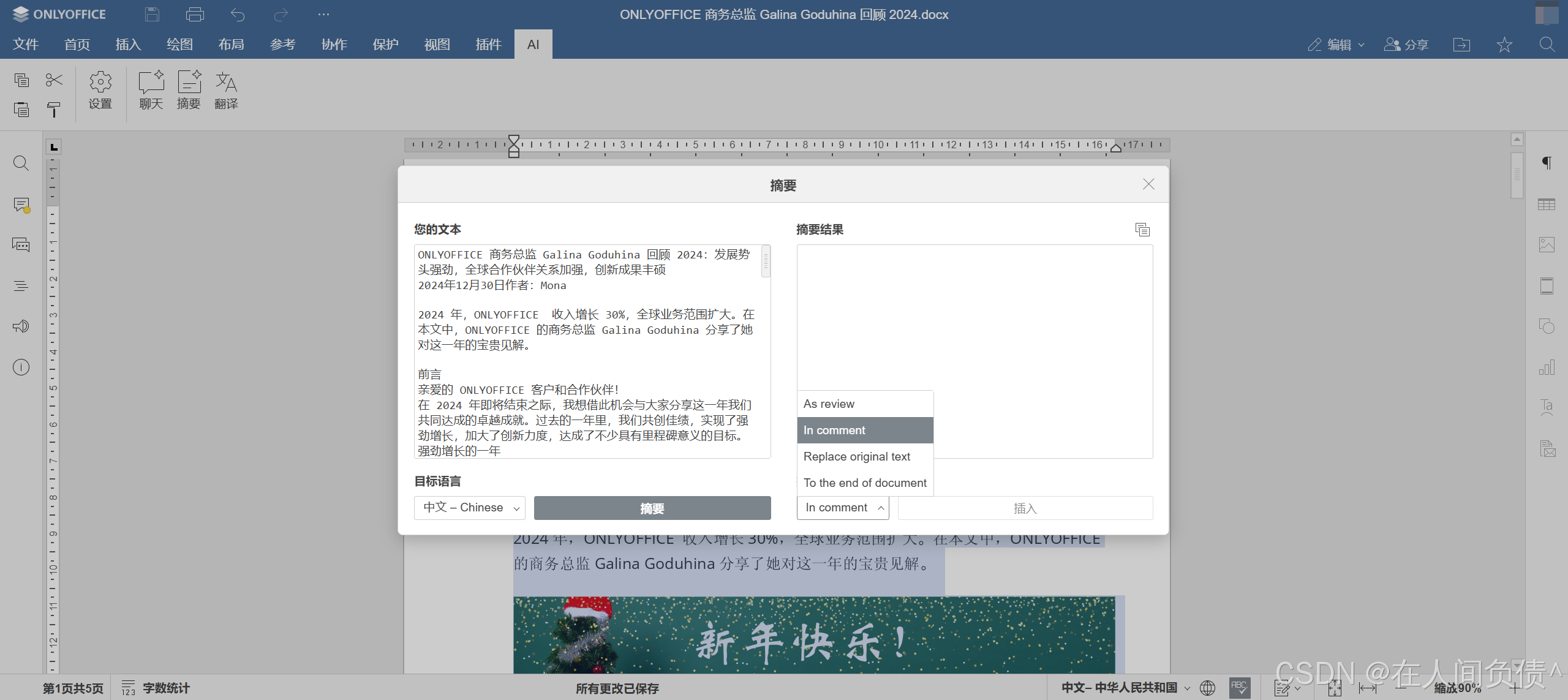This screenshot has height=700, width=1568.
Task: Select the 翻译 (Translate) AI tool
Action: click(226, 91)
